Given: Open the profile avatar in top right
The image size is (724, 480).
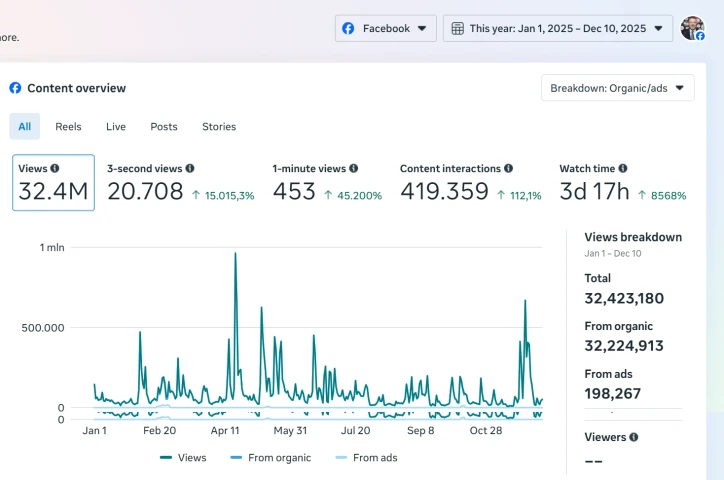Looking at the screenshot, I should tap(692, 28).
